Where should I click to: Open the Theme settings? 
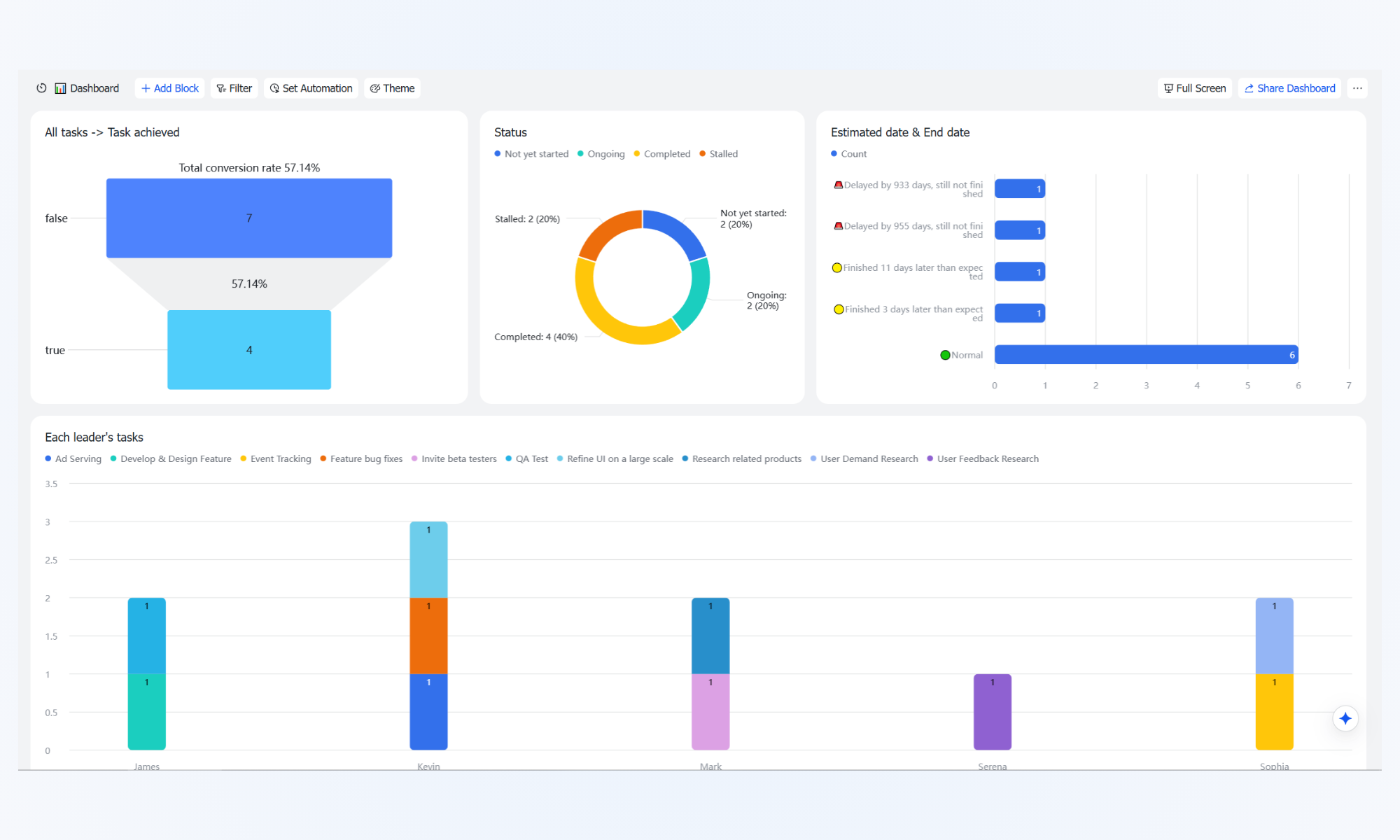(x=392, y=88)
